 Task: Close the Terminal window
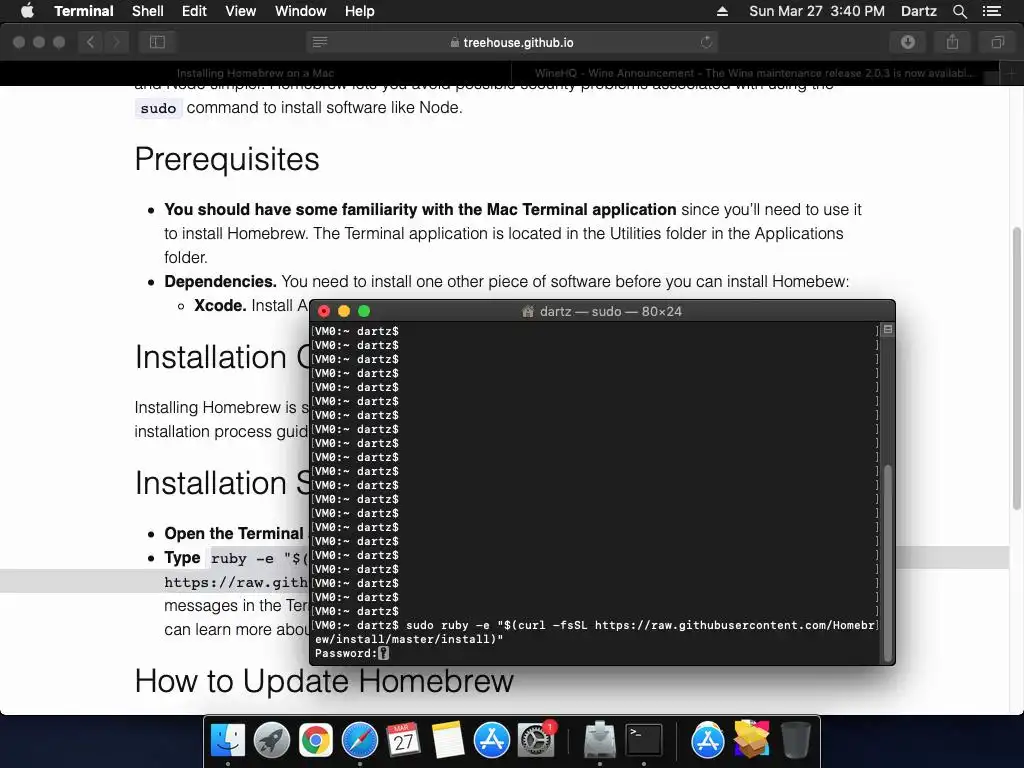(x=324, y=311)
